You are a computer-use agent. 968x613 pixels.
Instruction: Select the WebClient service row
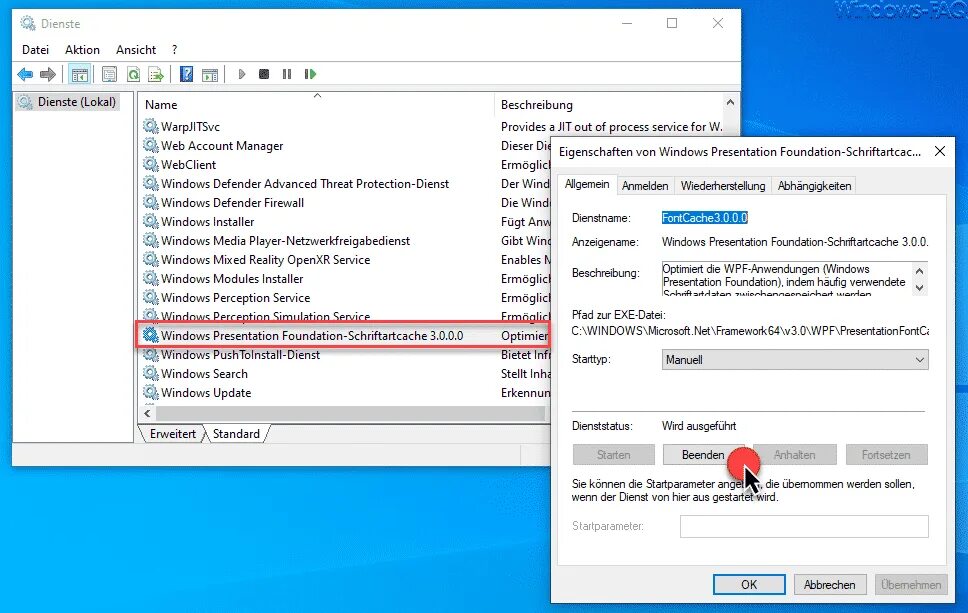point(344,165)
